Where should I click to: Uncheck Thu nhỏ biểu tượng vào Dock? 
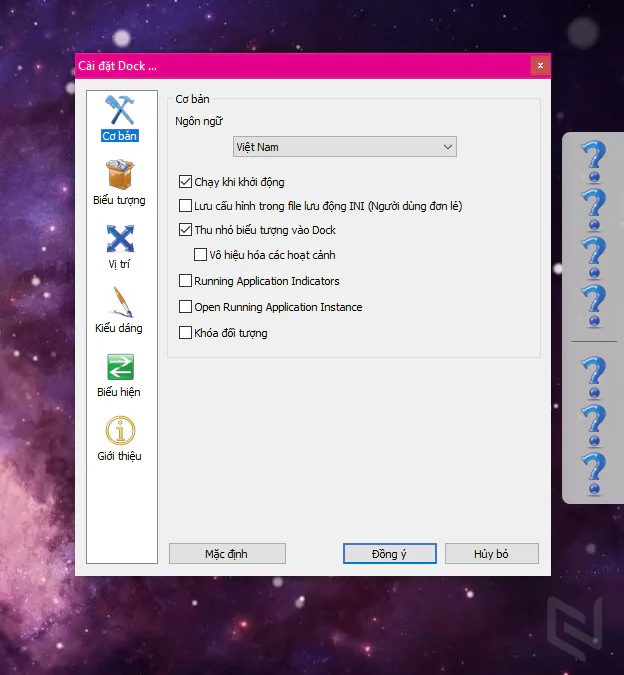185,230
